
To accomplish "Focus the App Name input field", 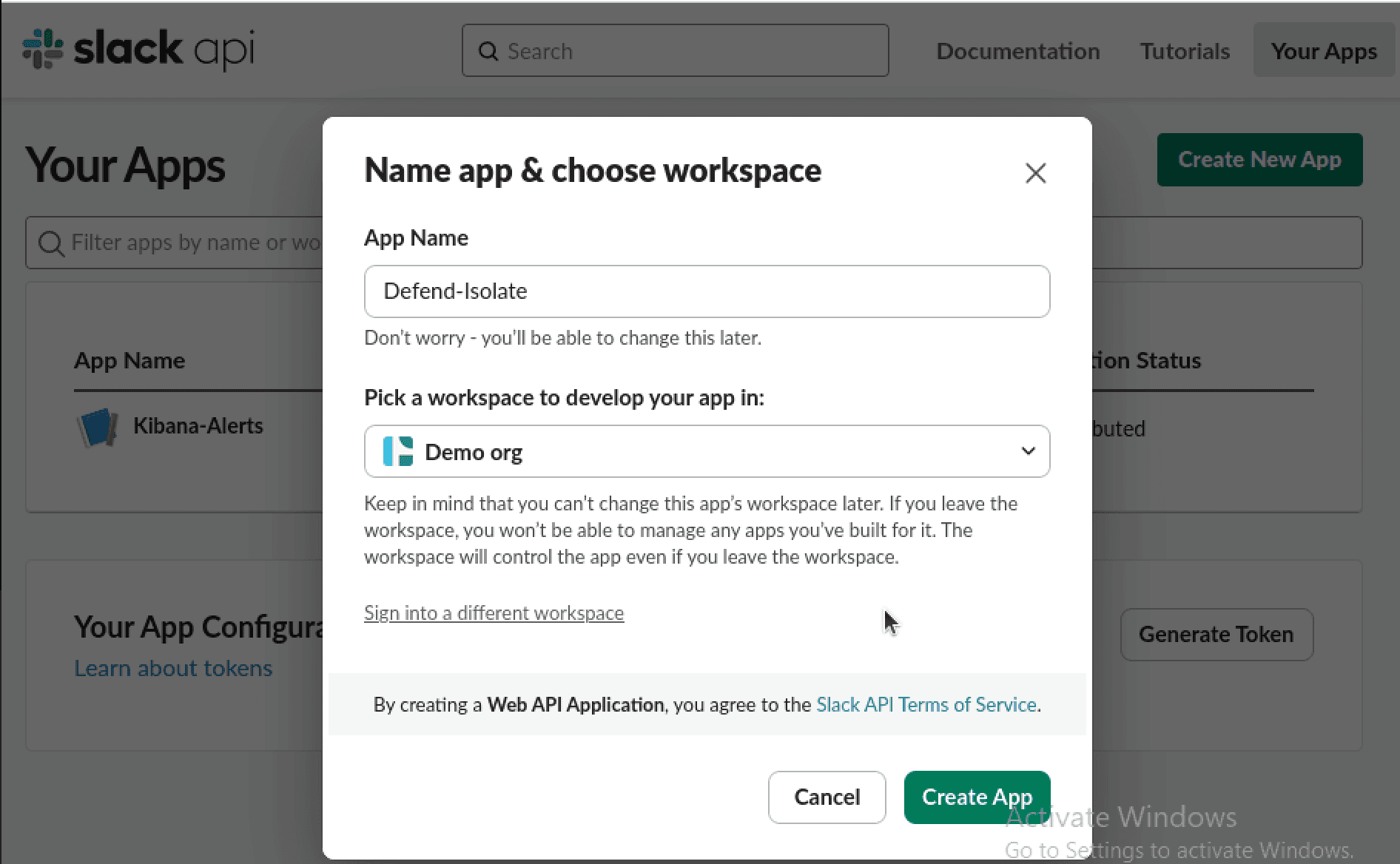I will coord(707,291).
